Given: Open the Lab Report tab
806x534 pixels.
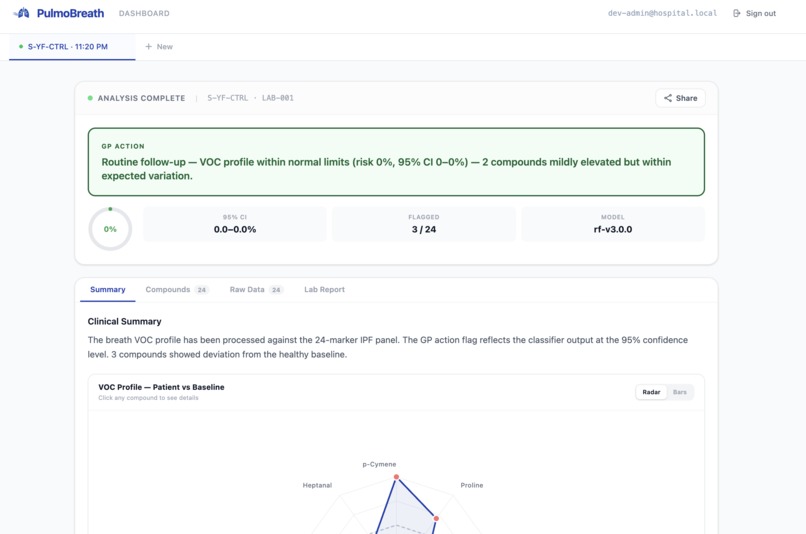Looking at the screenshot, I should tap(324, 289).
